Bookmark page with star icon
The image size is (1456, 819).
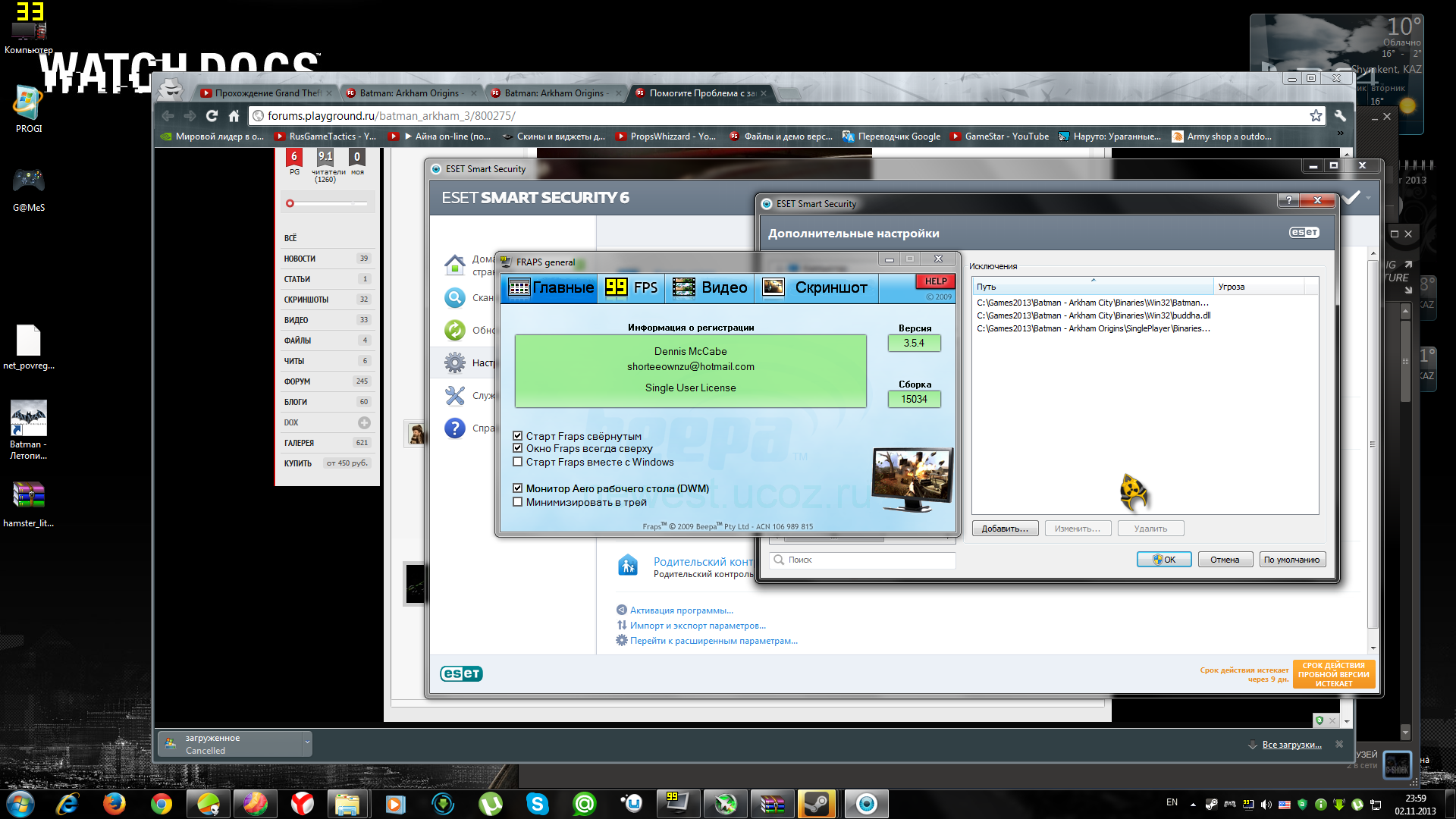click(x=1316, y=115)
